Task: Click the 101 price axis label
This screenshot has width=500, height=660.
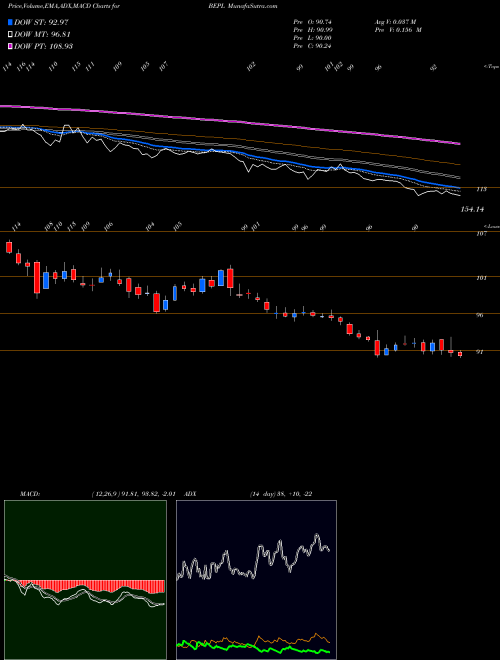Action: (481, 278)
